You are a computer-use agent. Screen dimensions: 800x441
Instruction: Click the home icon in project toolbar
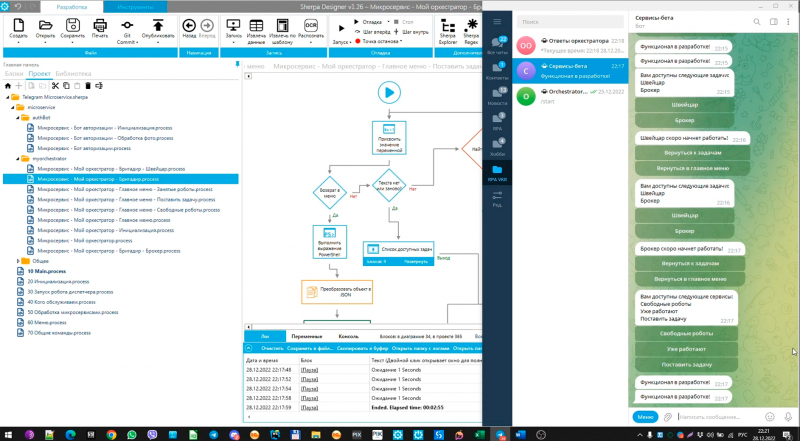click(8, 86)
